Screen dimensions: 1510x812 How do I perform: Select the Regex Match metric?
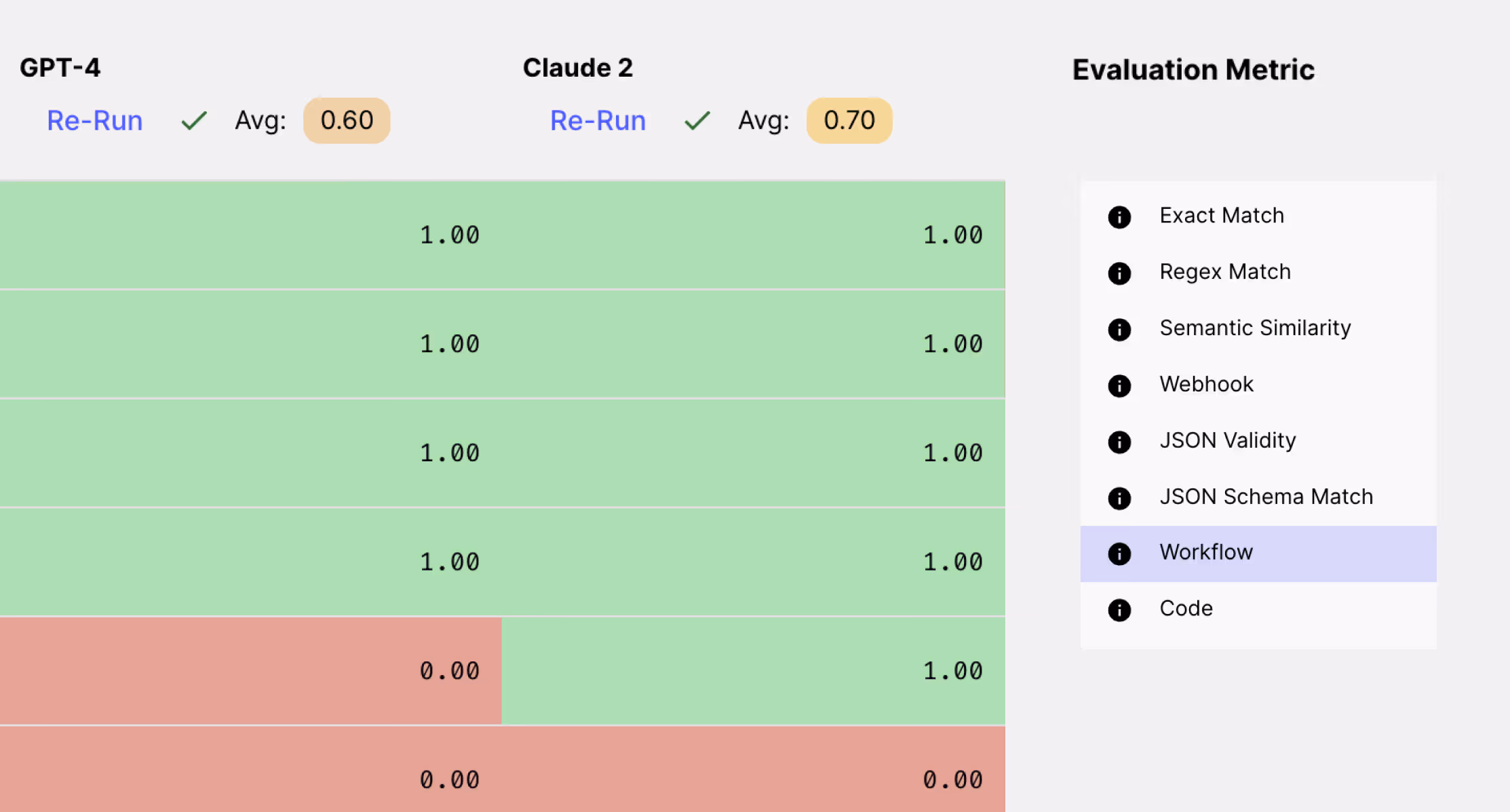pos(1258,272)
